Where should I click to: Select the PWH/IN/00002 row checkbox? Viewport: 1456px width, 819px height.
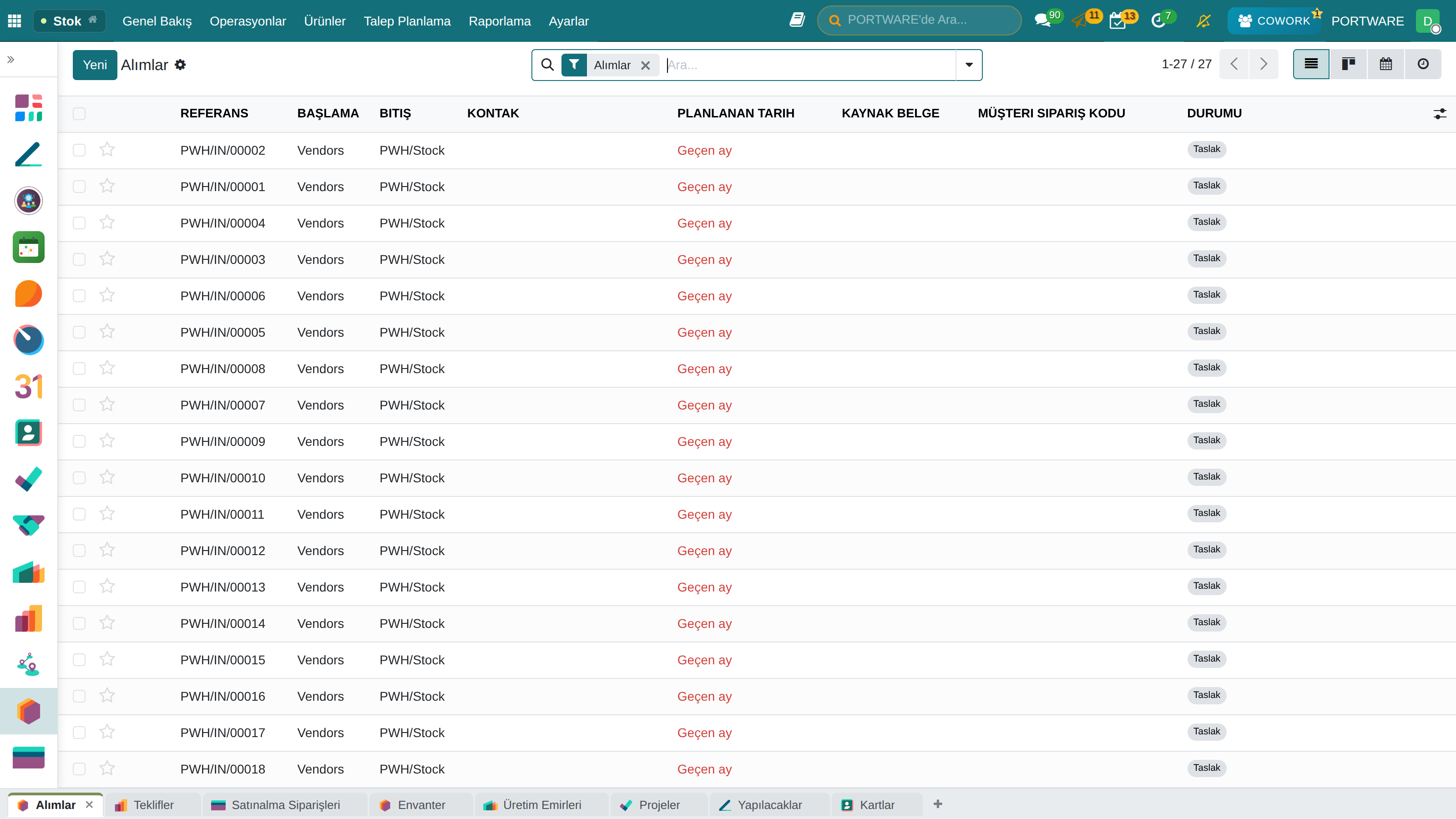79,150
